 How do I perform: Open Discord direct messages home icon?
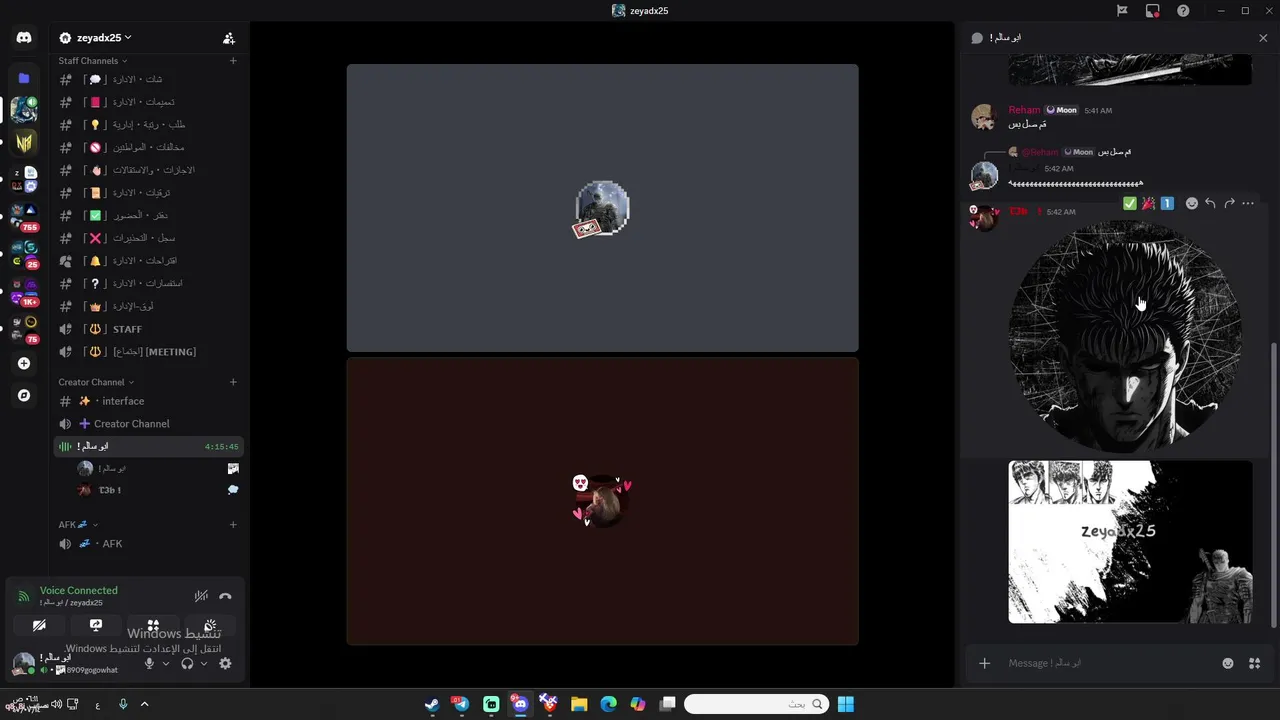pyautogui.click(x=24, y=38)
